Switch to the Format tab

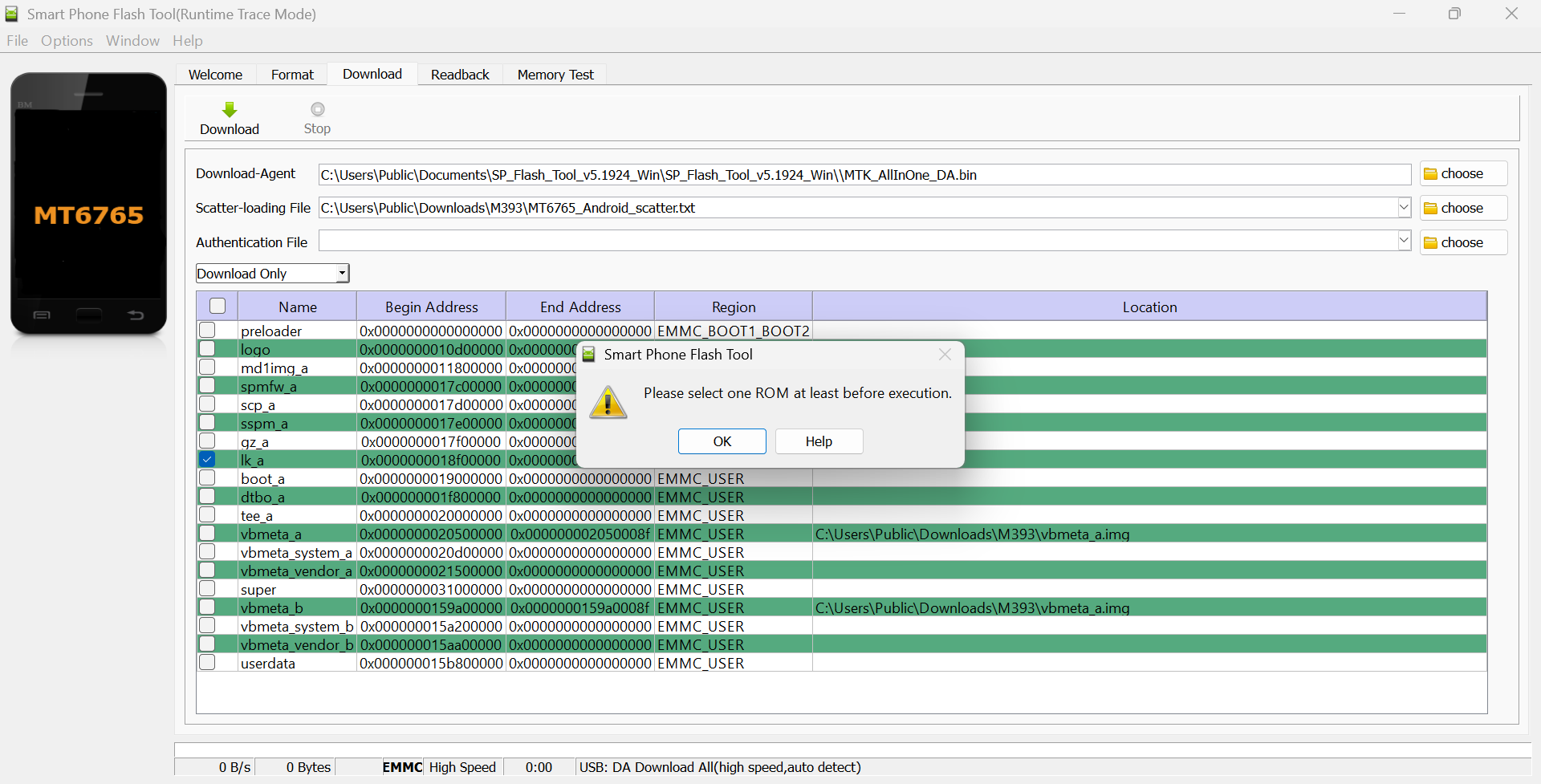click(292, 75)
